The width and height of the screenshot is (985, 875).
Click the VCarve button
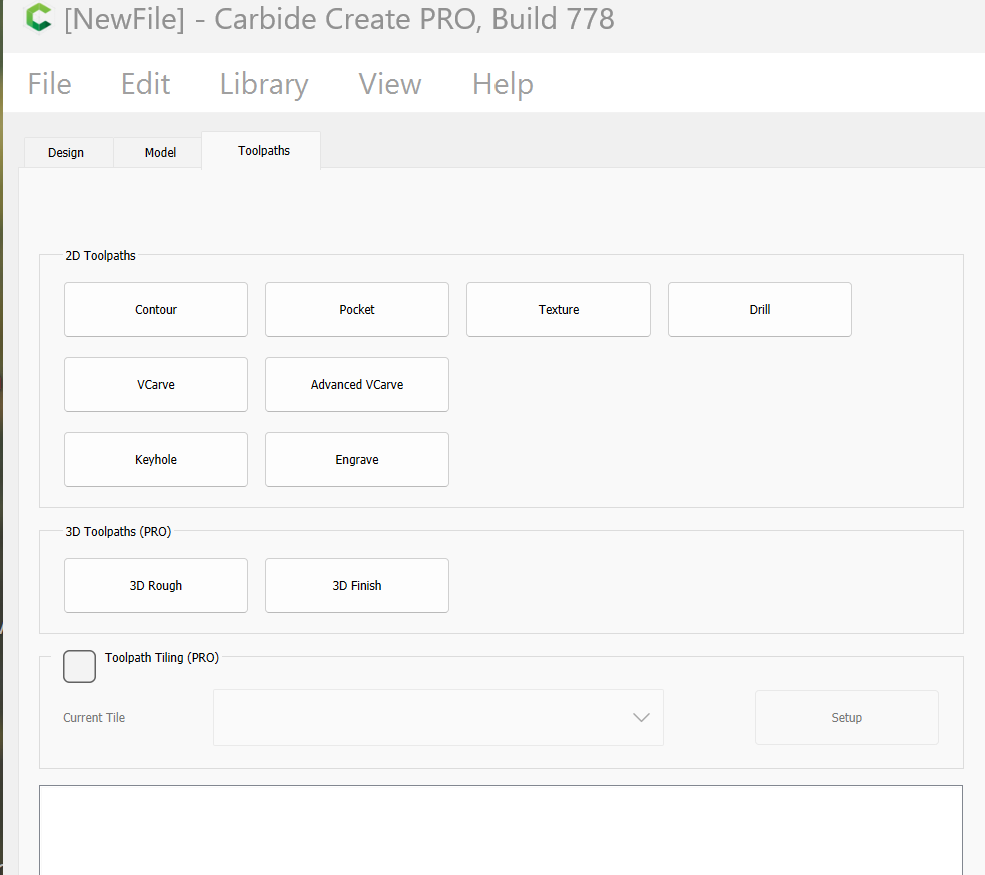pyautogui.click(x=156, y=385)
